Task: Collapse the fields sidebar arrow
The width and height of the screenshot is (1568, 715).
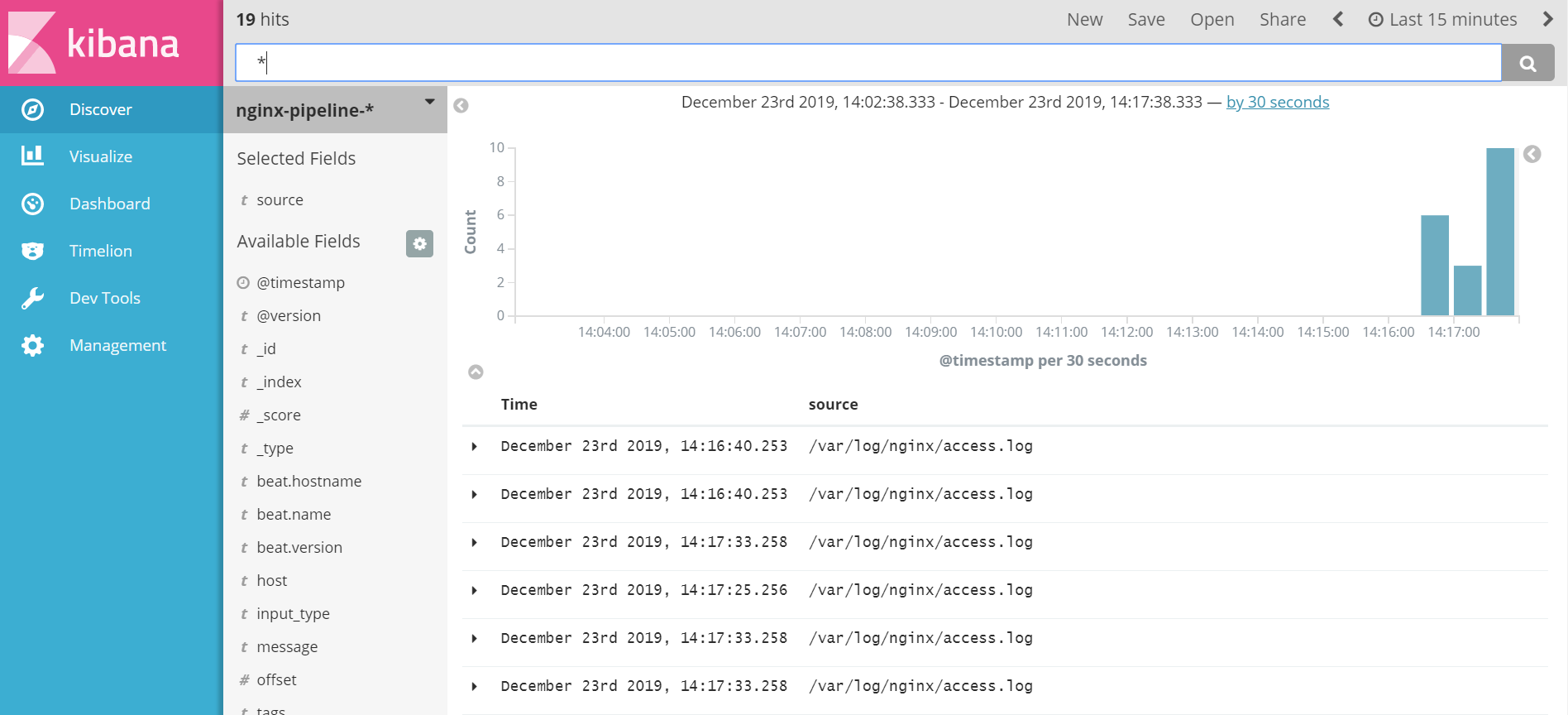Action: pyautogui.click(x=461, y=105)
